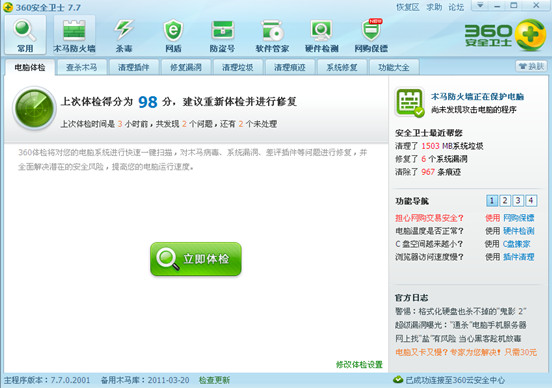
Task: Click 木马防火墙正在保护电脑 heading
Action: point(478,96)
